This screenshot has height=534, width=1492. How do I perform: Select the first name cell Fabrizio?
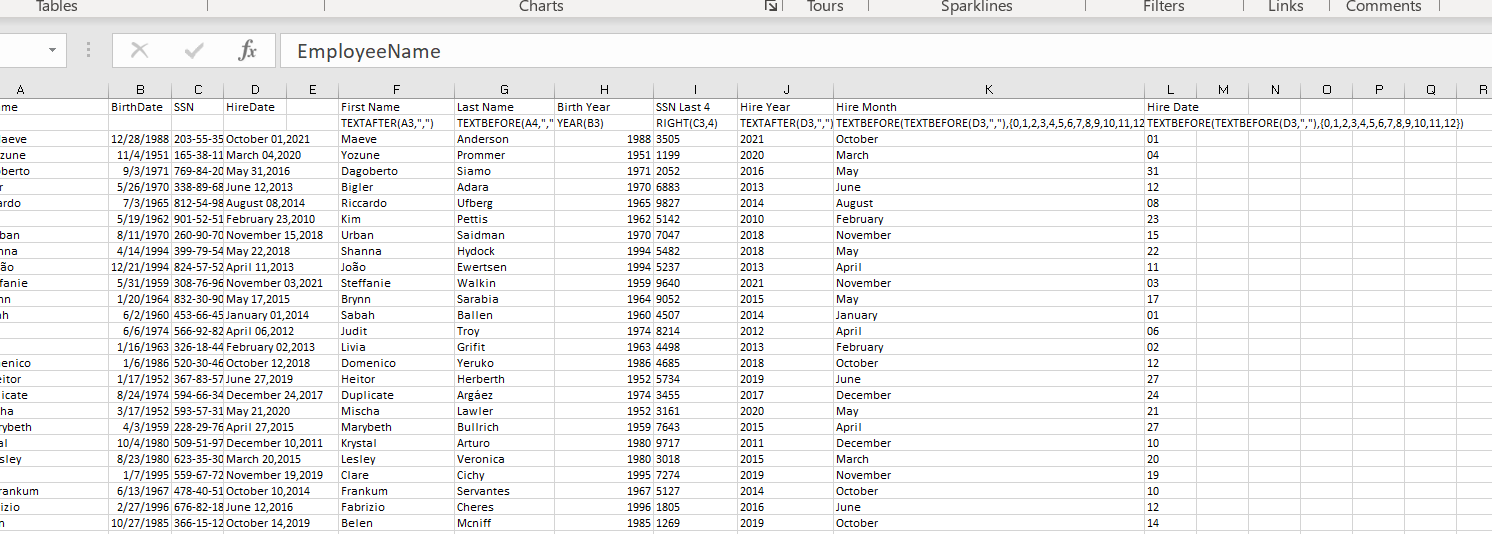[x=397, y=507]
